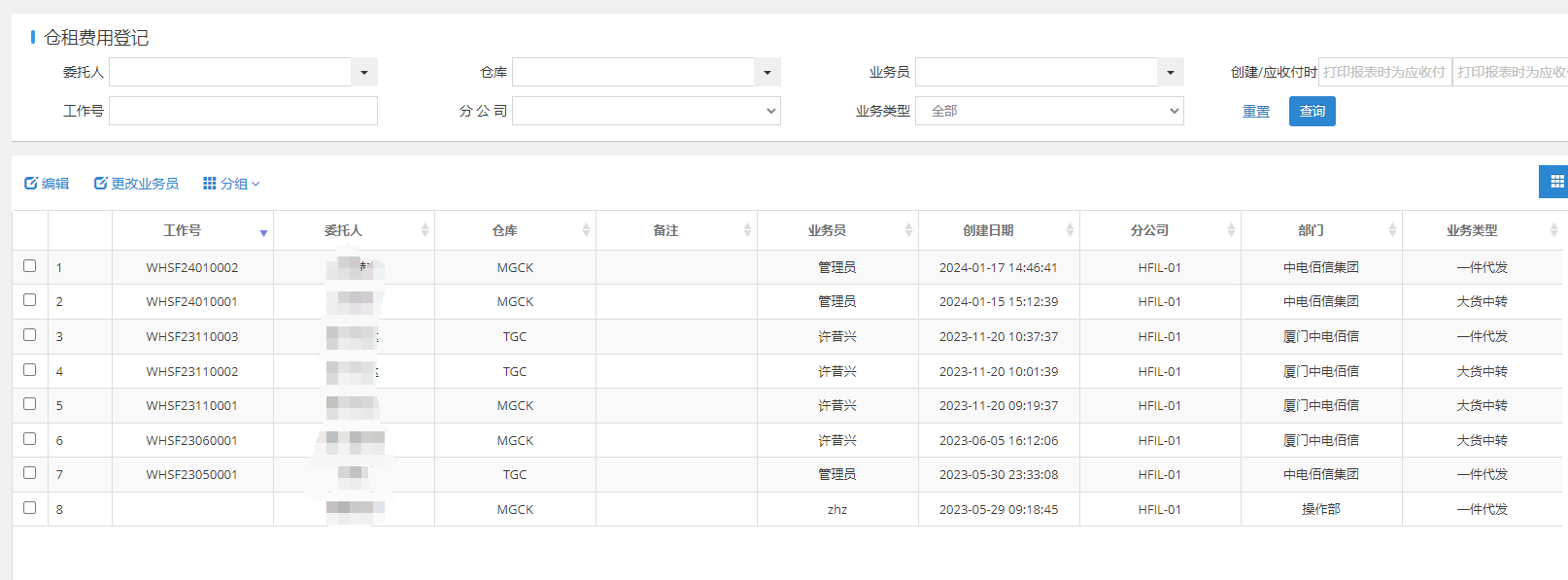Screen dimensions: 1568x580
Task: Click the 重置 reset link
Action: pyautogui.click(x=1256, y=112)
